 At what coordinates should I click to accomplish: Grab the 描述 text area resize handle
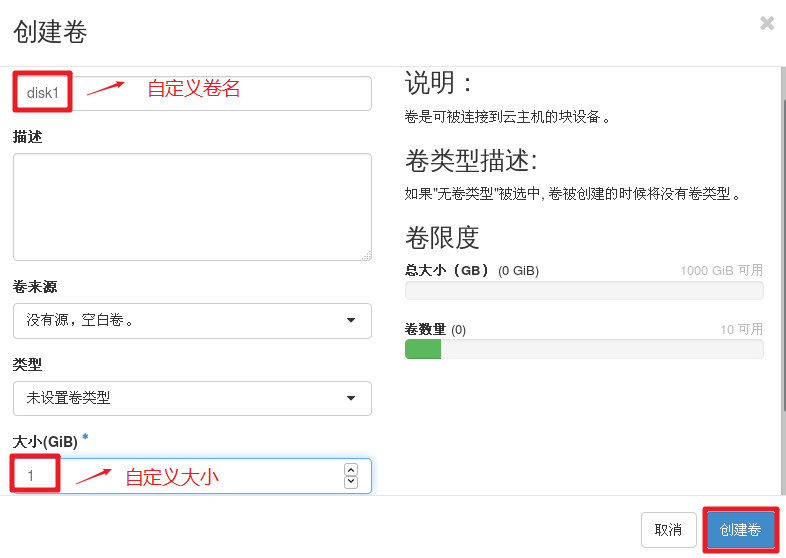[x=366, y=255]
